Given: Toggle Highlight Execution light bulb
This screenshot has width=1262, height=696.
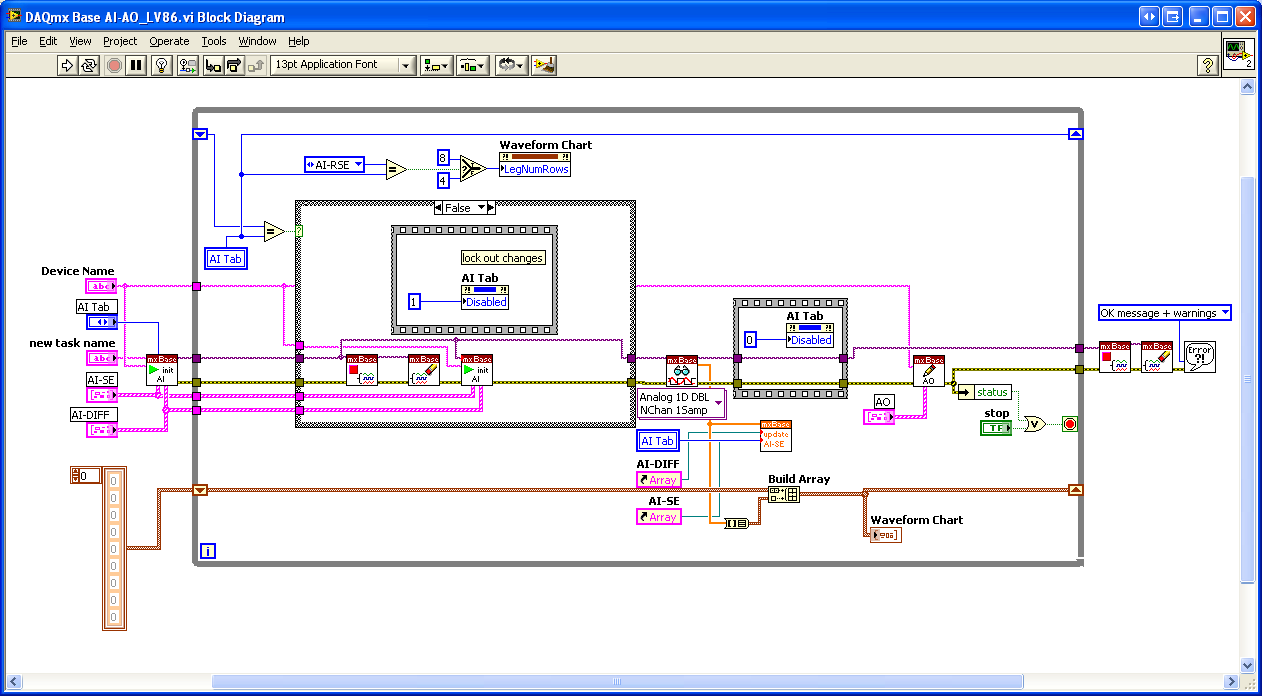Looking at the screenshot, I should point(161,65).
